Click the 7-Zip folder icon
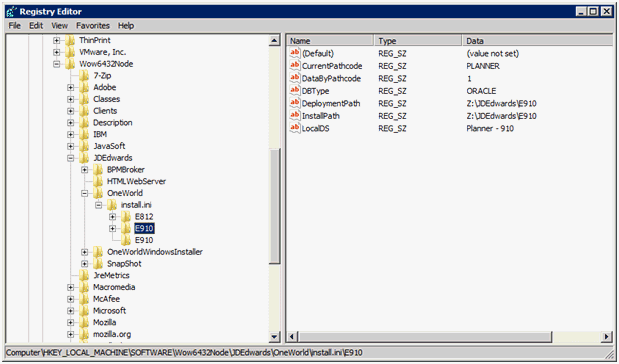The image size is (619, 364). (x=84, y=75)
